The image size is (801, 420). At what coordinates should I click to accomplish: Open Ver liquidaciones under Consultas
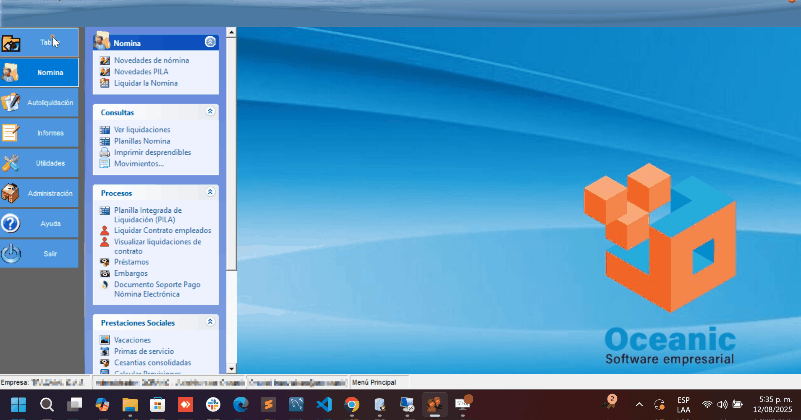tap(142, 130)
